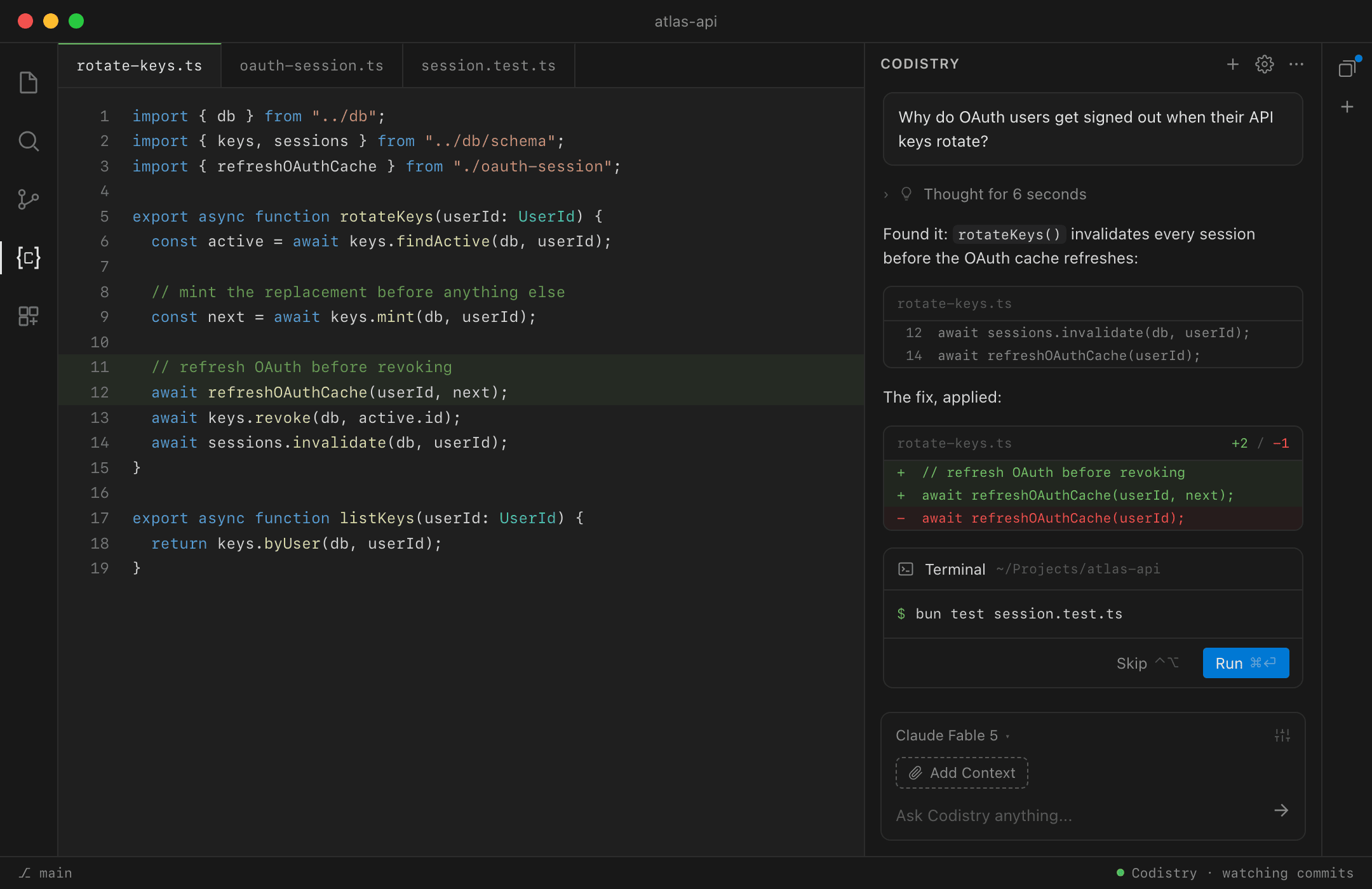Click the '~/Projects/atlas-api' terminal path
Viewport: 1372px width, 889px height.
pyautogui.click(x=1078, y=569)
